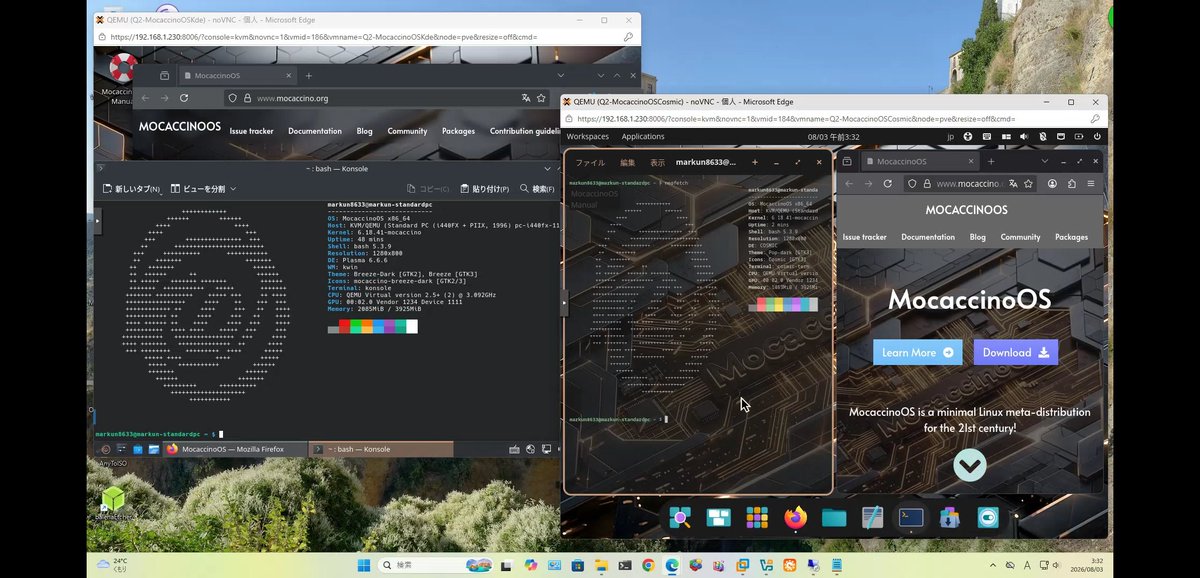Screen dimensions: 1200x578
Task: Reload the page in the KDE Firefox window
Action: pos(184,98)
